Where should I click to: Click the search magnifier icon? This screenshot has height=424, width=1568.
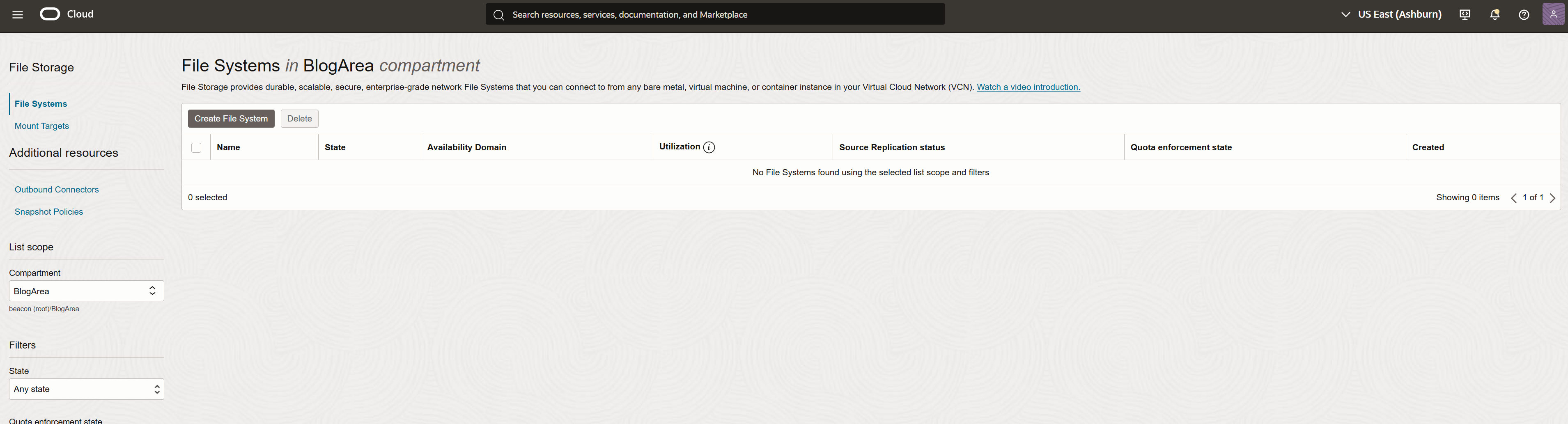[498, 15]
